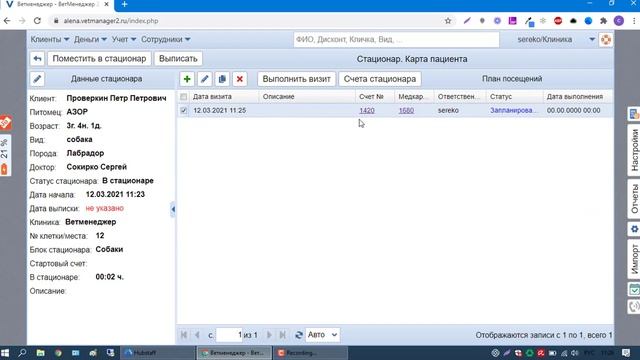This screenshot has height=360, width=640.
Task: Open medical card link 1680
Action: (x=406, y=111)
